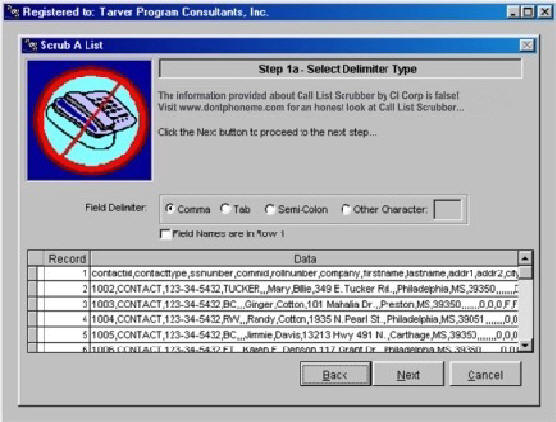
Task: Click the main window title bar icon
Action: tap(13, 11)
